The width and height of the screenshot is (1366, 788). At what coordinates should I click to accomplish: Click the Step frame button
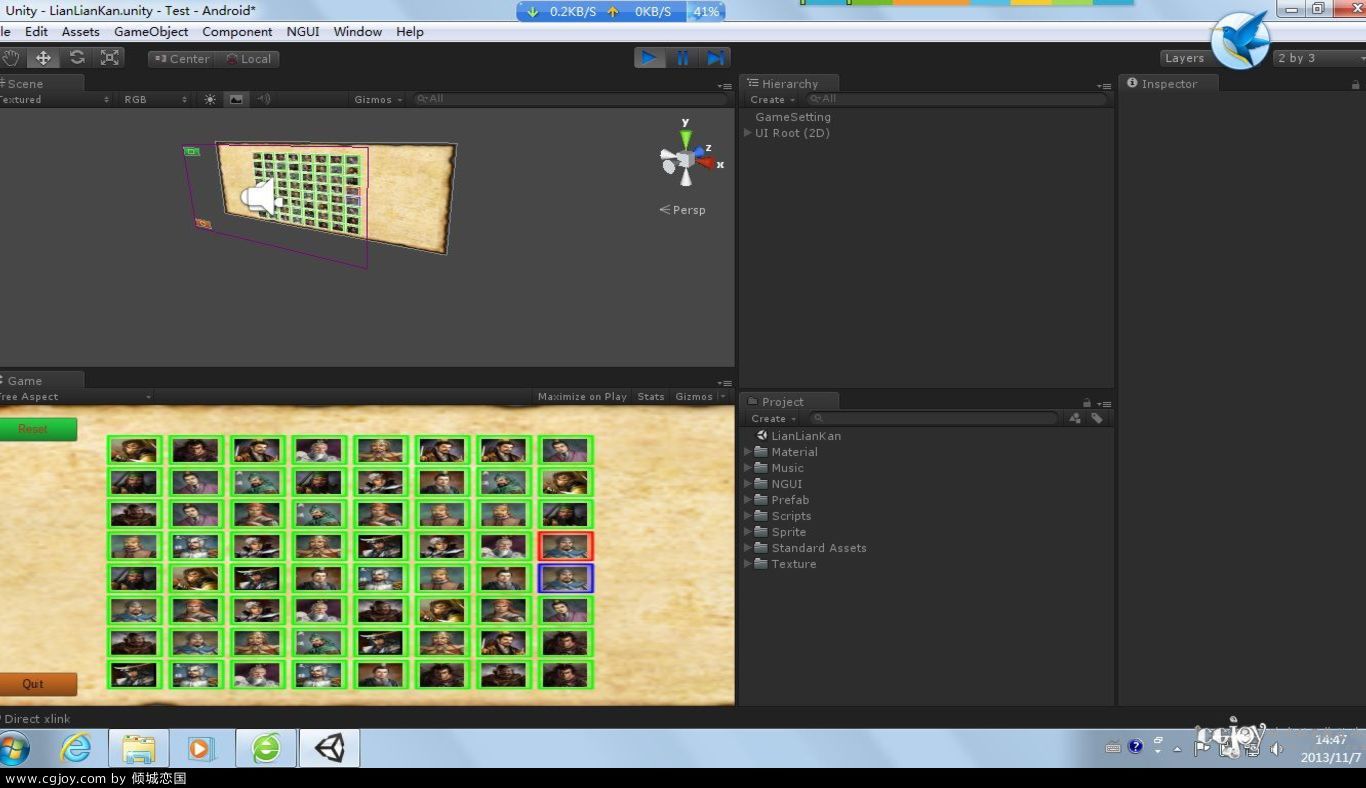pos(715,58)
